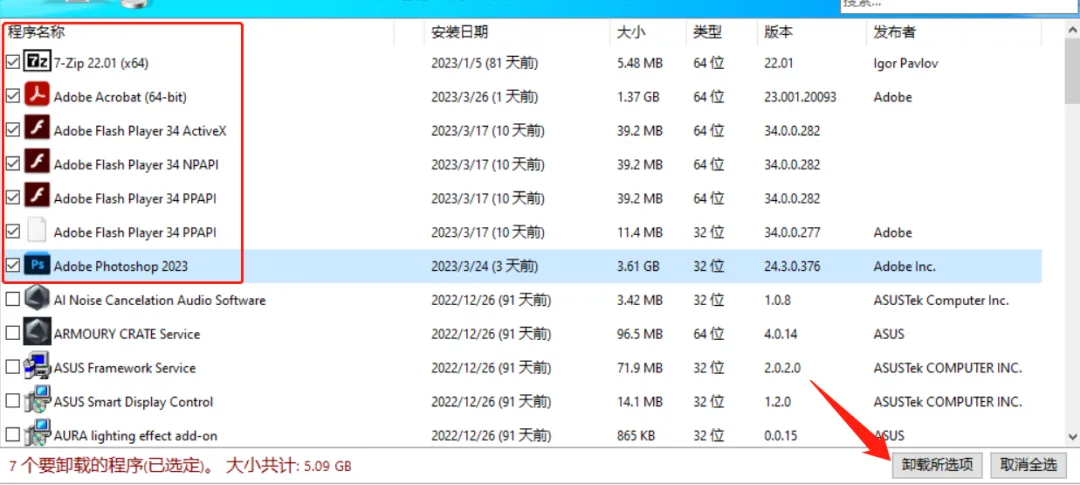Click the ASUS Smart Display Control icon
Screen dimensions: 1080x485
point(37,401)
